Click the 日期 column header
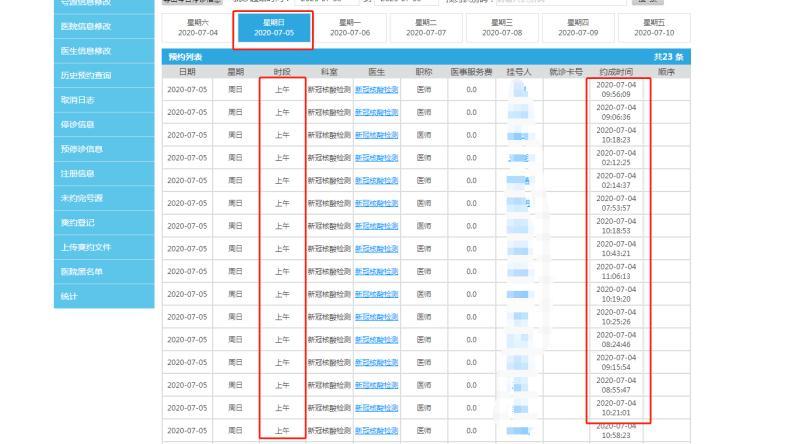The image size is (800, 444). 187,72
